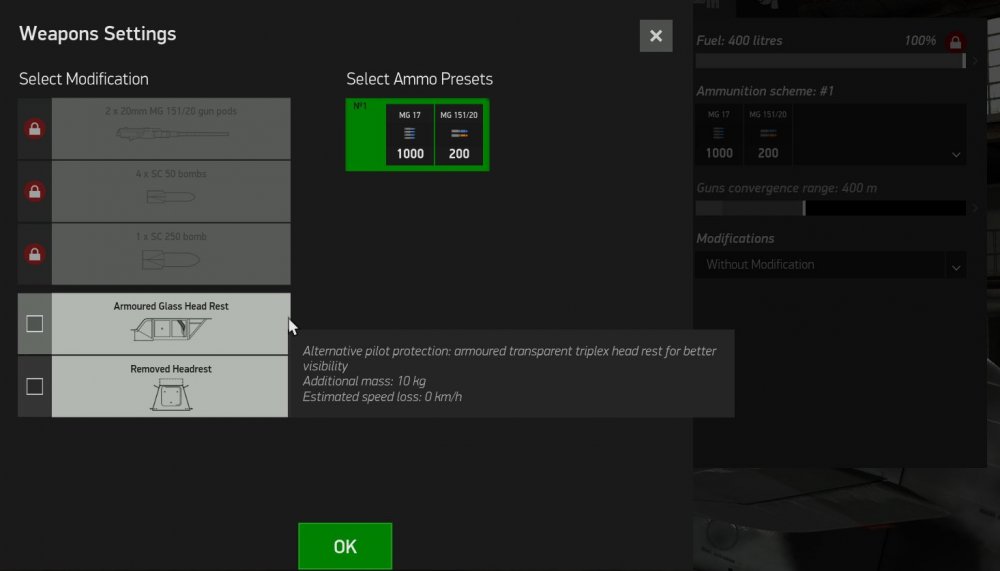The width and height of the screenshot is (1000, 571).
Task: Click the lock icon next to 1 x SC 250 bomb
Action: pyautogui.click(x=35, y=254)
